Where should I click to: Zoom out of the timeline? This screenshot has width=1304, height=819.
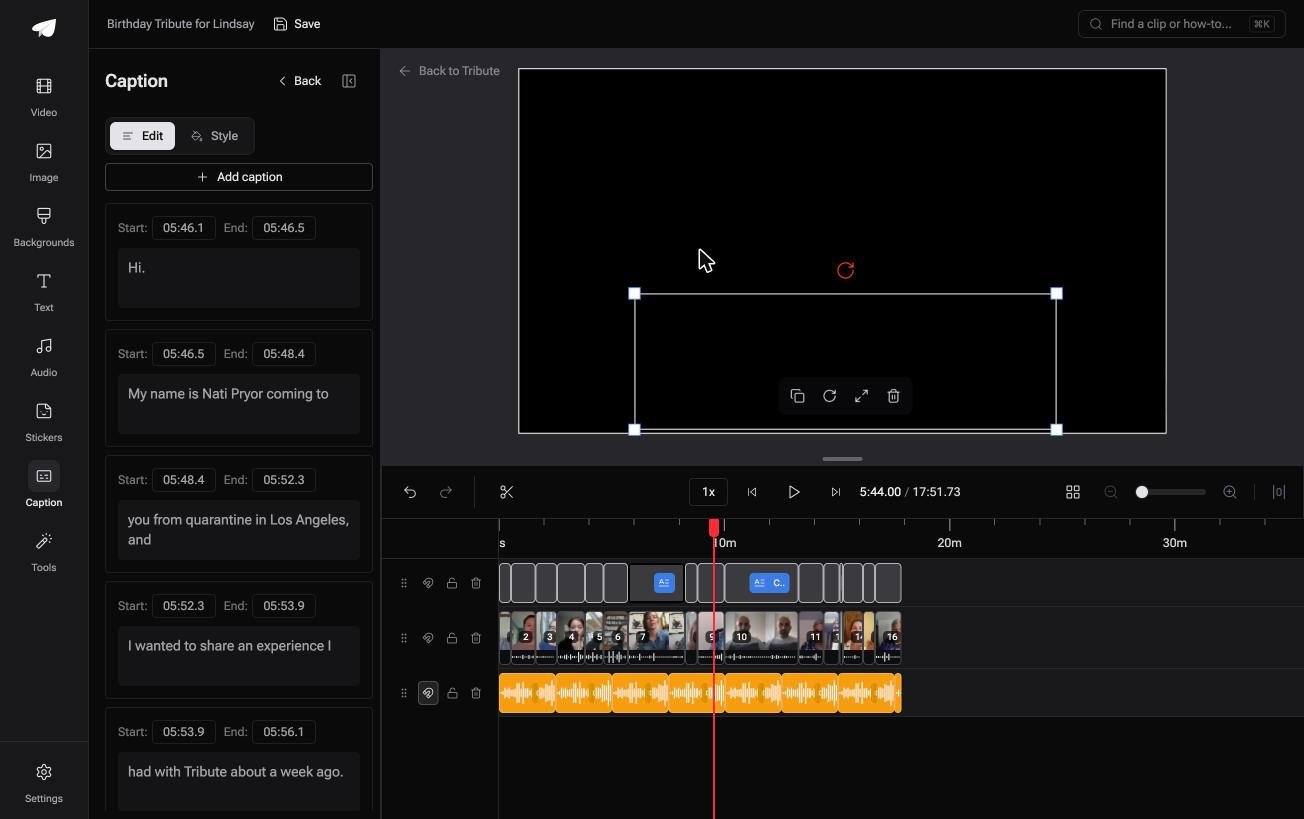(x=1111, y=492)
